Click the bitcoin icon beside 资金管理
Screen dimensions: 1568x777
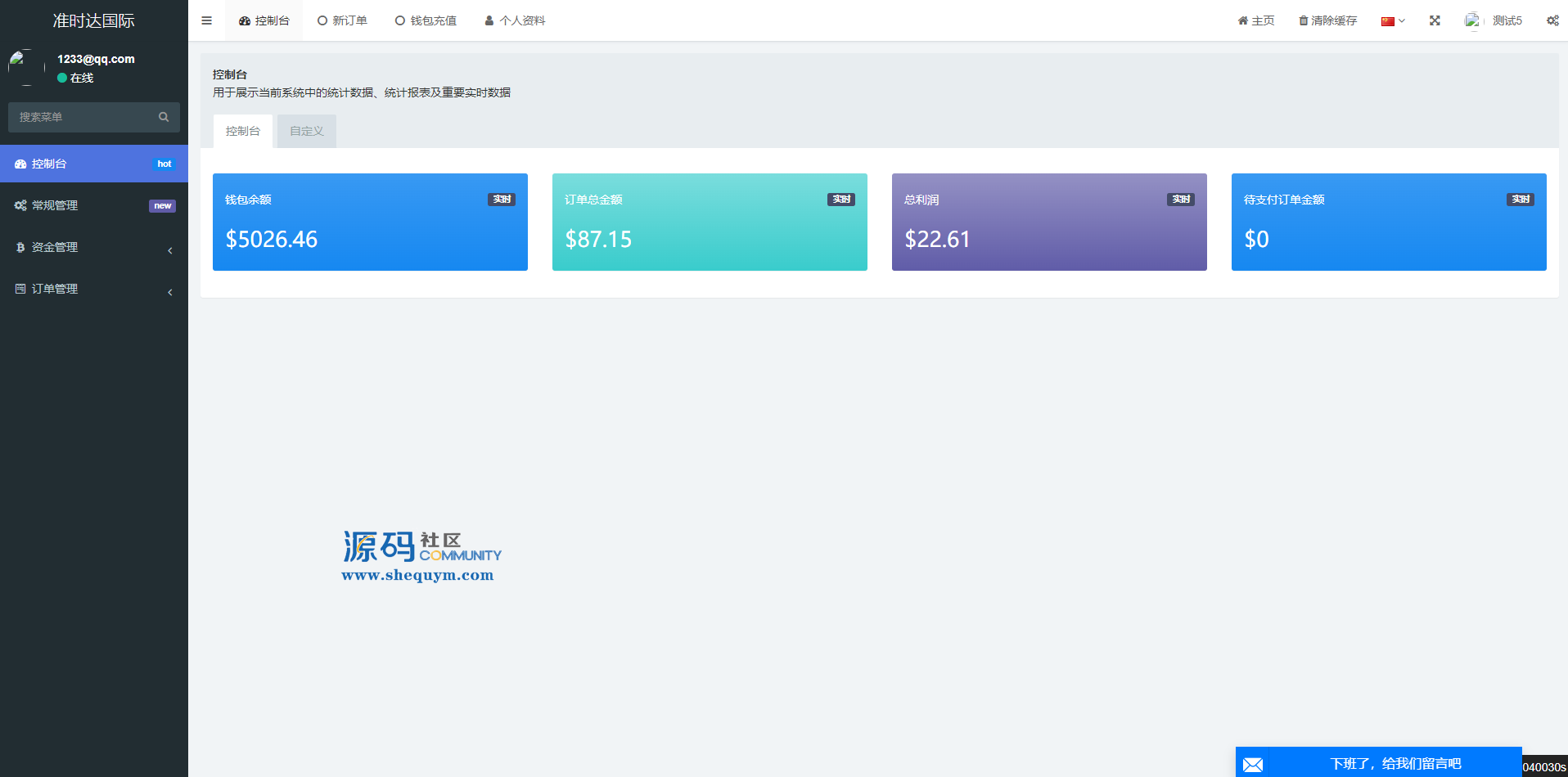20,247
